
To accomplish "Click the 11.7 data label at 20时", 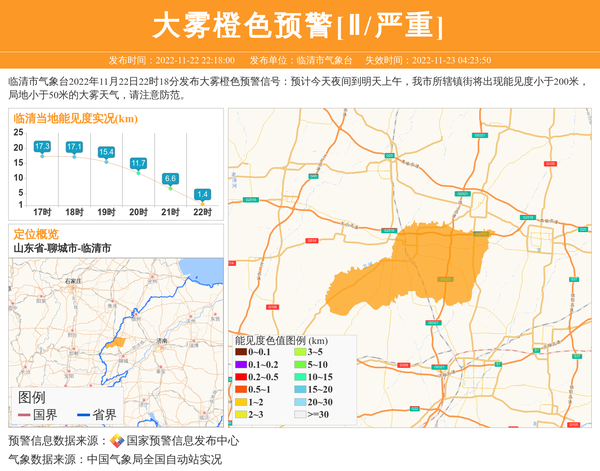I will point(138,163).
